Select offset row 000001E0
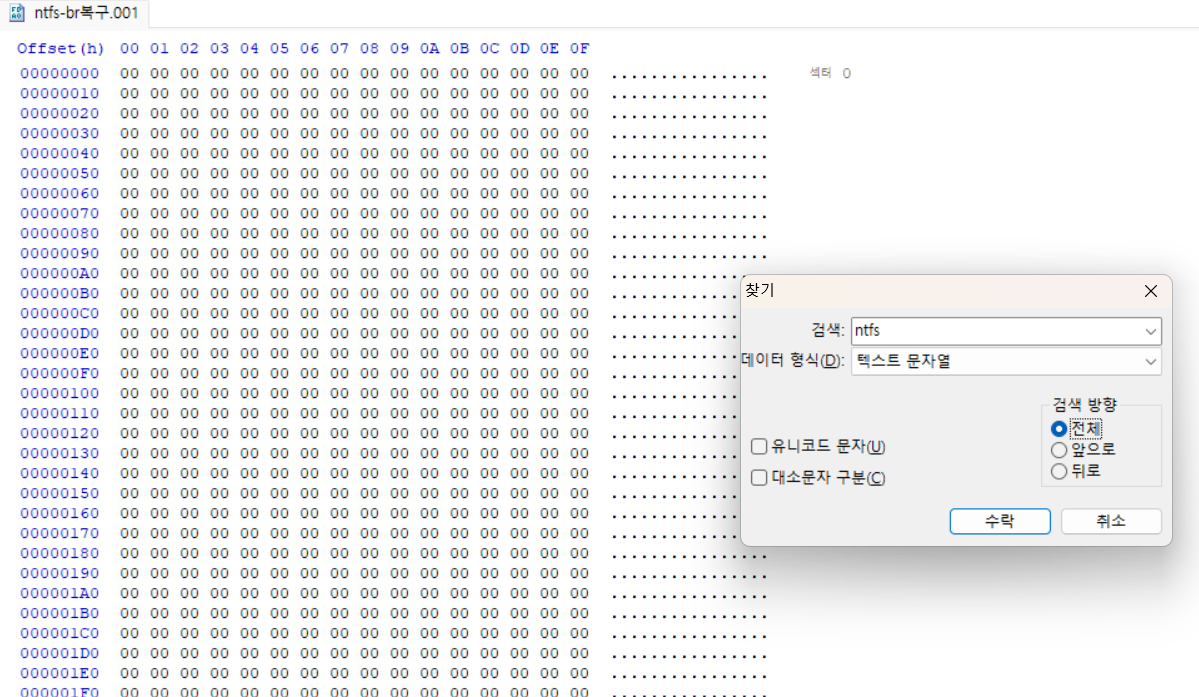The height and width of the screenshot is (697, 1199). click(x=60, y=673)
